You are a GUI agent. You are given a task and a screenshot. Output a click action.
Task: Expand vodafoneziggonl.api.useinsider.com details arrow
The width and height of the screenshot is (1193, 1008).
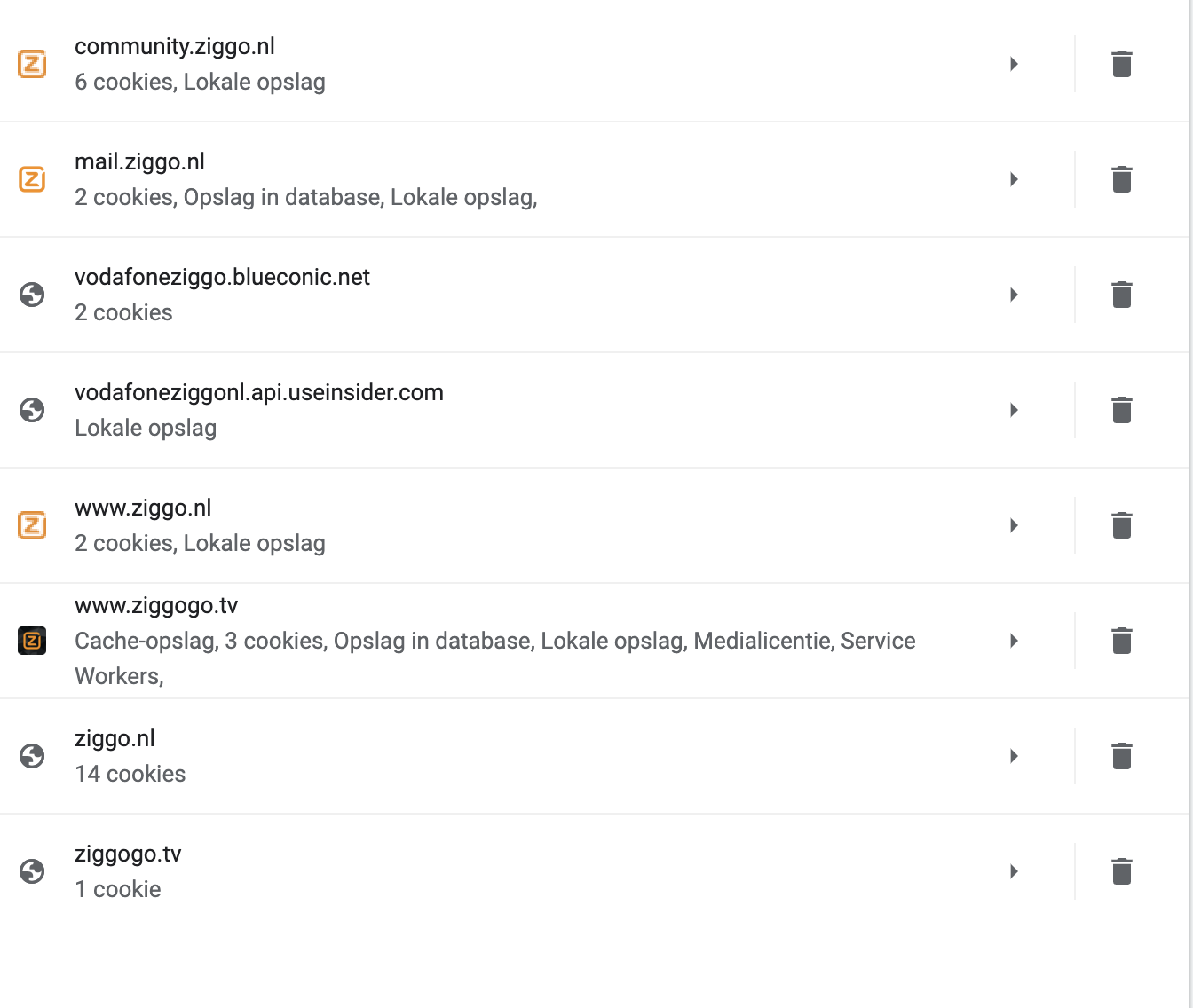(x=1014, y=410)
